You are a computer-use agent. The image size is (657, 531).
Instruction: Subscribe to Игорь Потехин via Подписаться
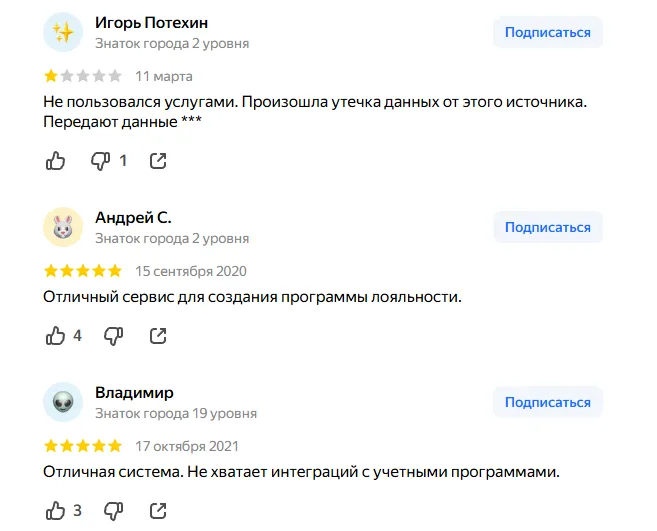click(548, 32)
